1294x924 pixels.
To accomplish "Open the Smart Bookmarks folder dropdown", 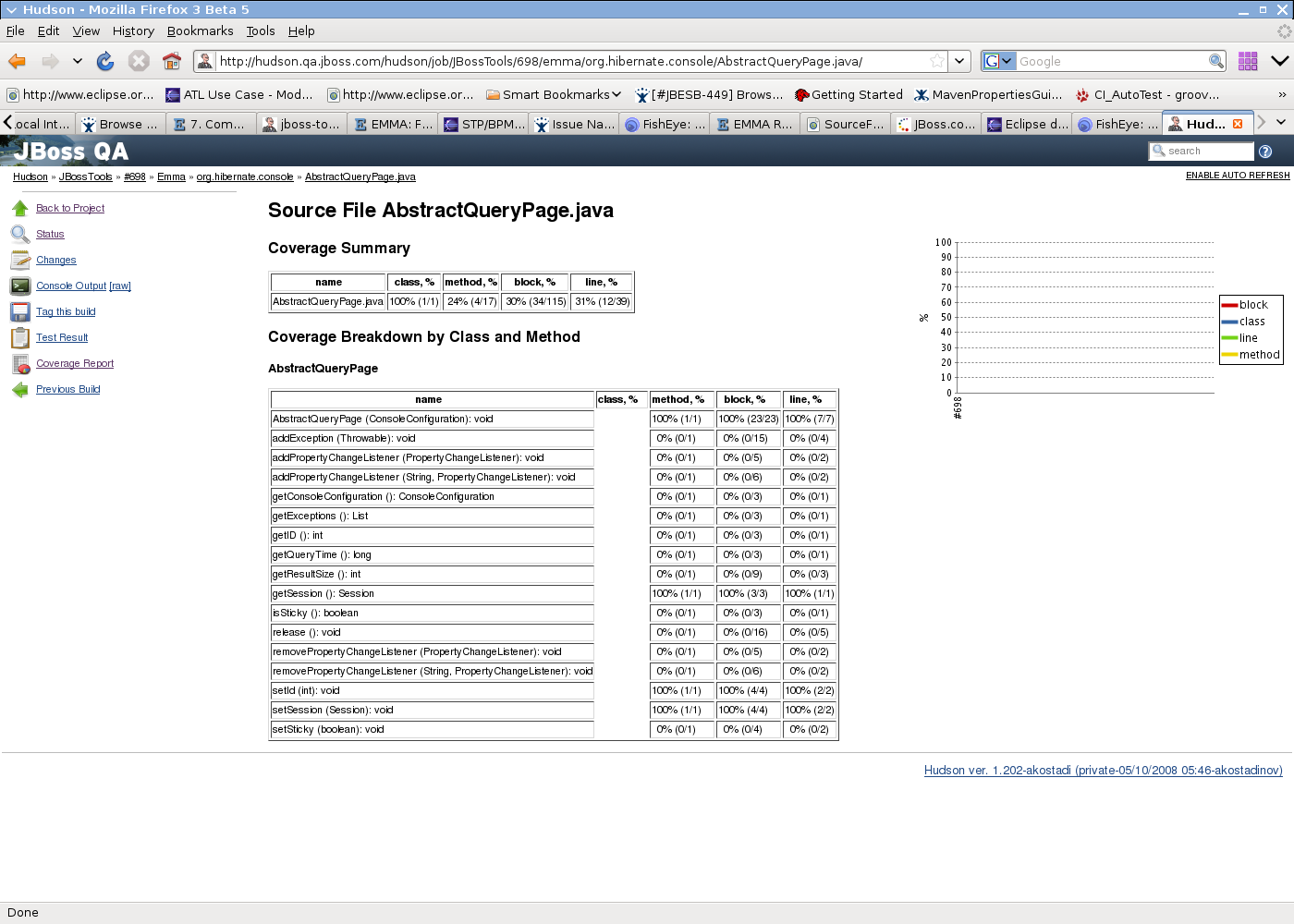I will (x=555, y=94).
